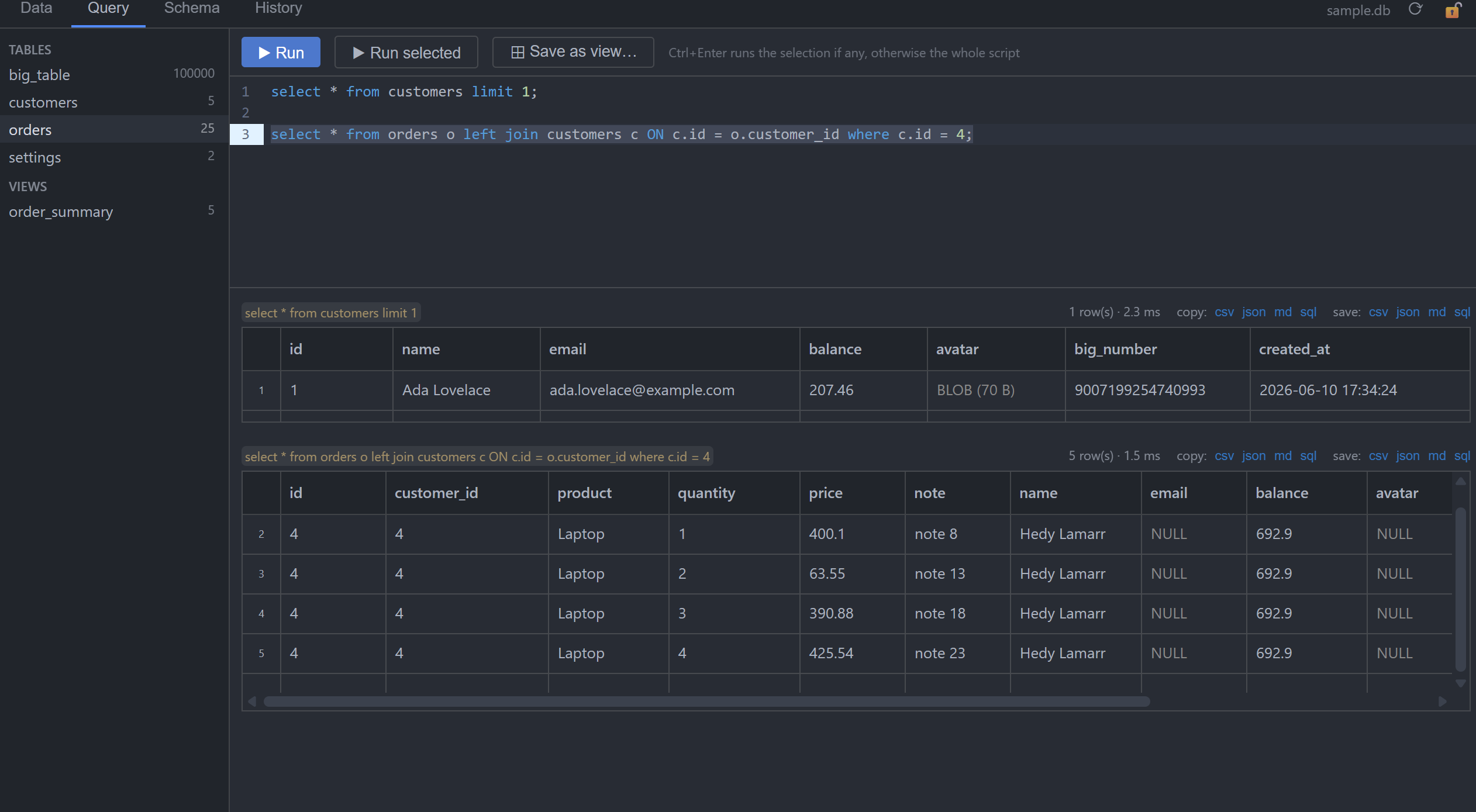This screenshot has height=812, width=1476.
Task: Save second result as json
Action: 1408,456
